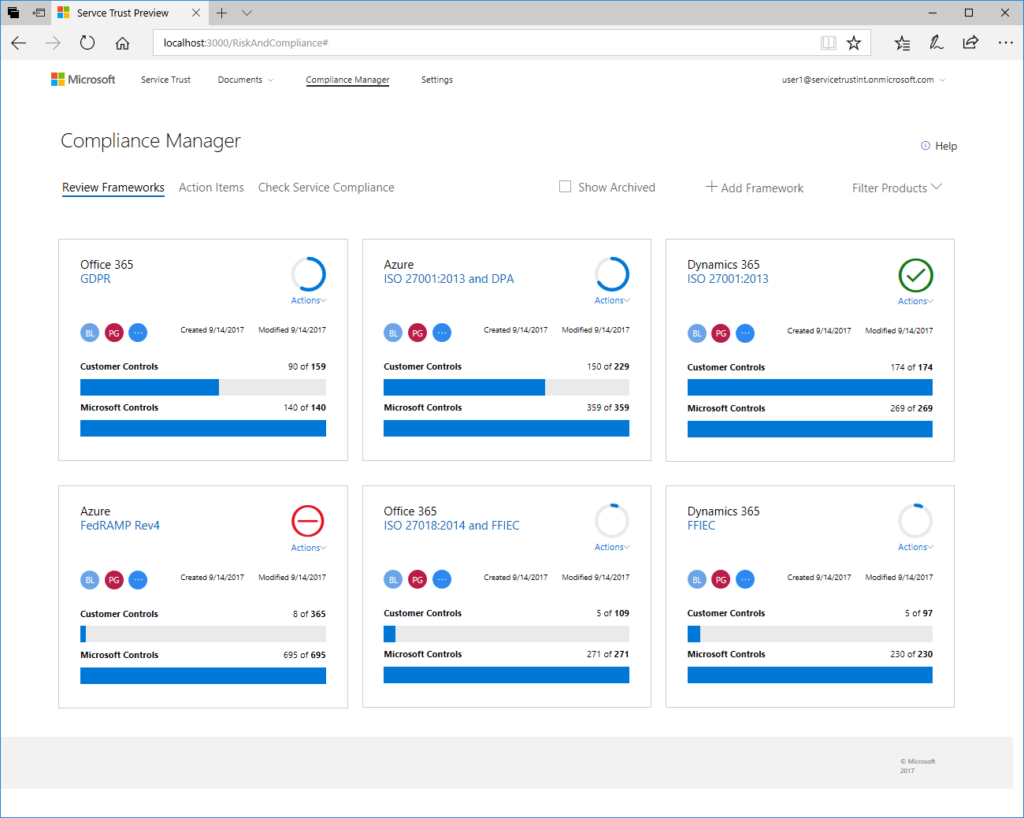Click the ellipsis avatar on Dynamics 365 FFIEC card
The width and height of the screenshot is (1024, 818).
[745, 579]
